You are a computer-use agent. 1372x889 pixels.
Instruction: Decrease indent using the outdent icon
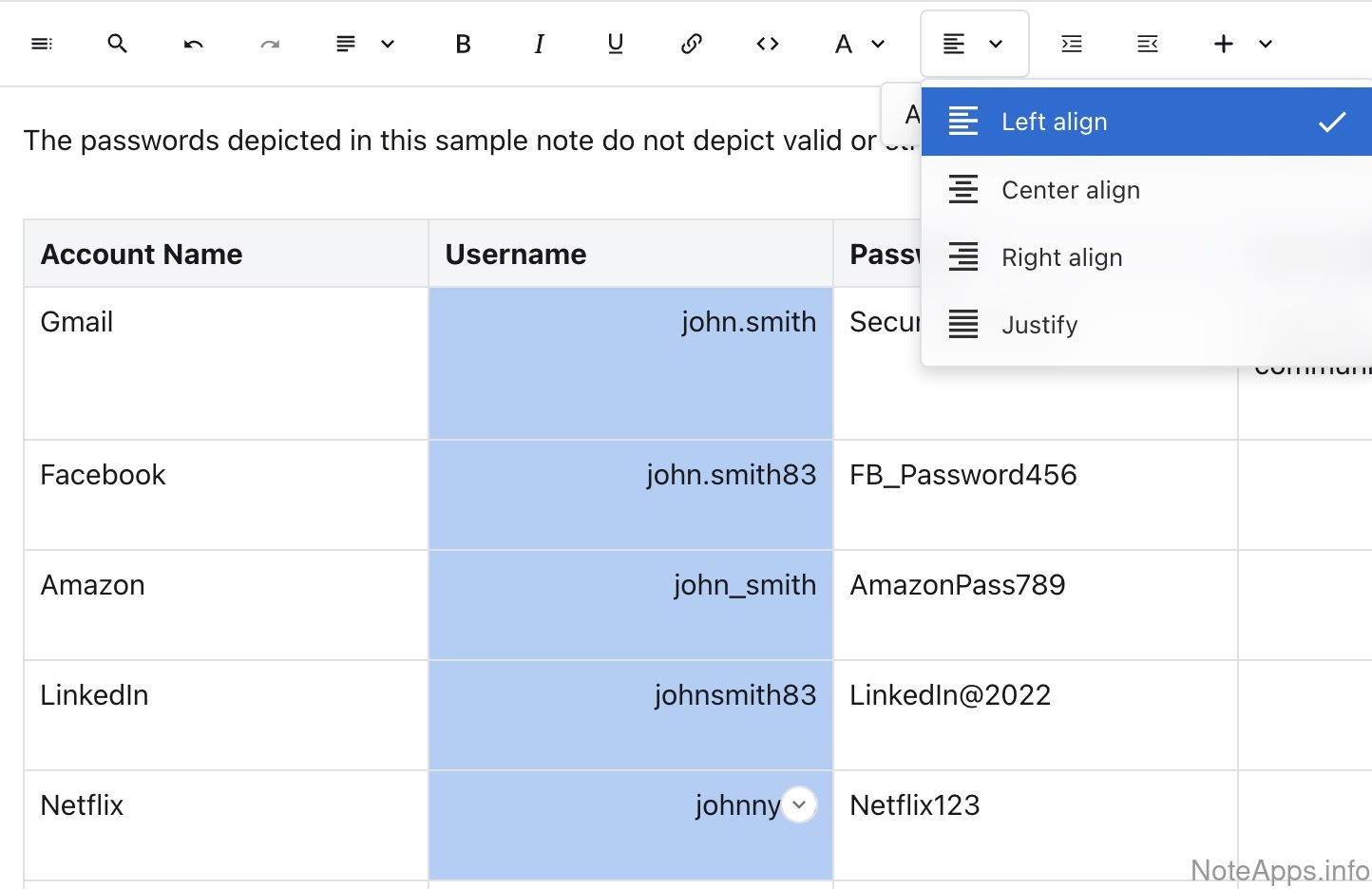[1148, 44]
